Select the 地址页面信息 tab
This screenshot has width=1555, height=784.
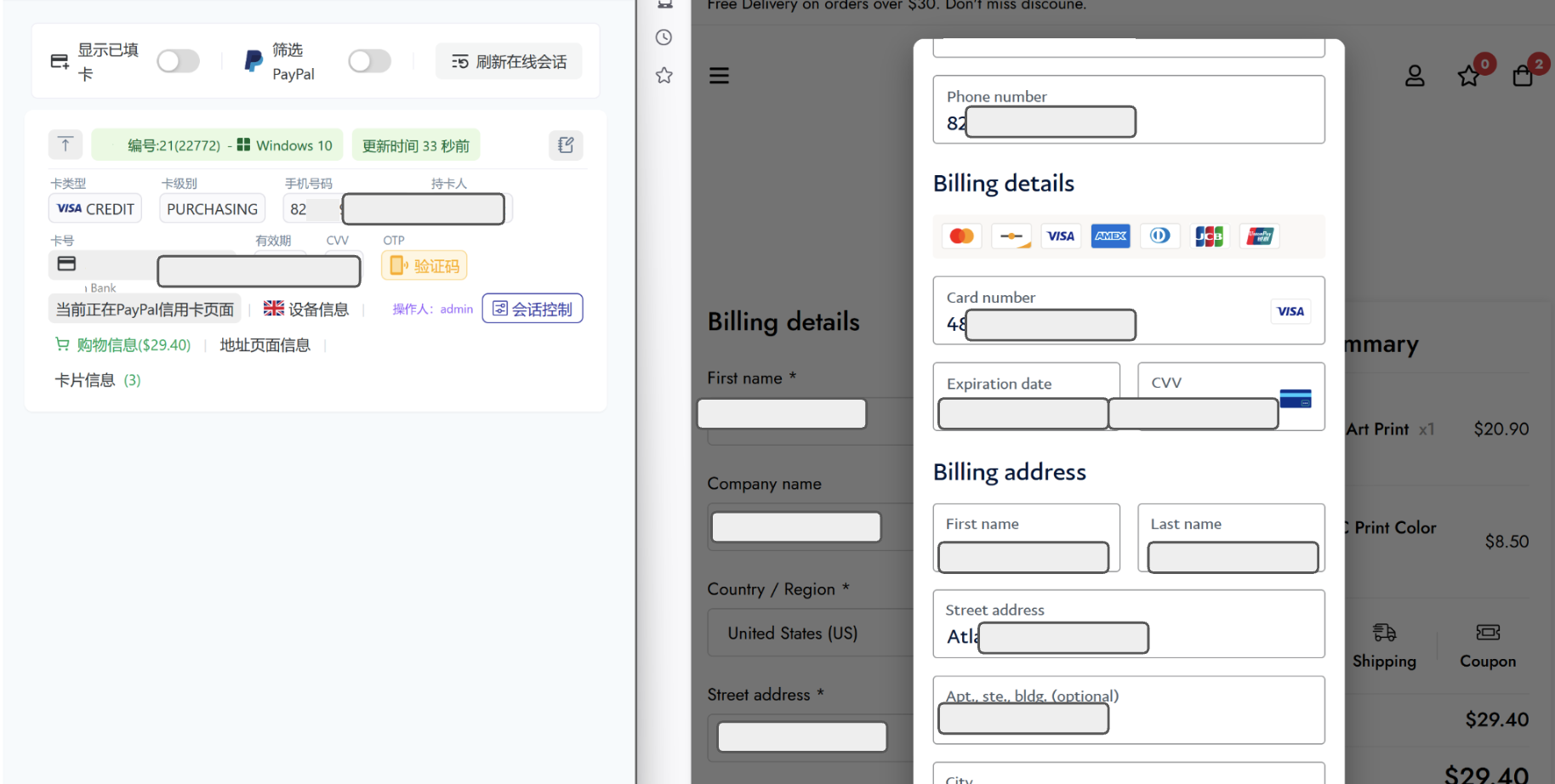(x=265, y=344)
